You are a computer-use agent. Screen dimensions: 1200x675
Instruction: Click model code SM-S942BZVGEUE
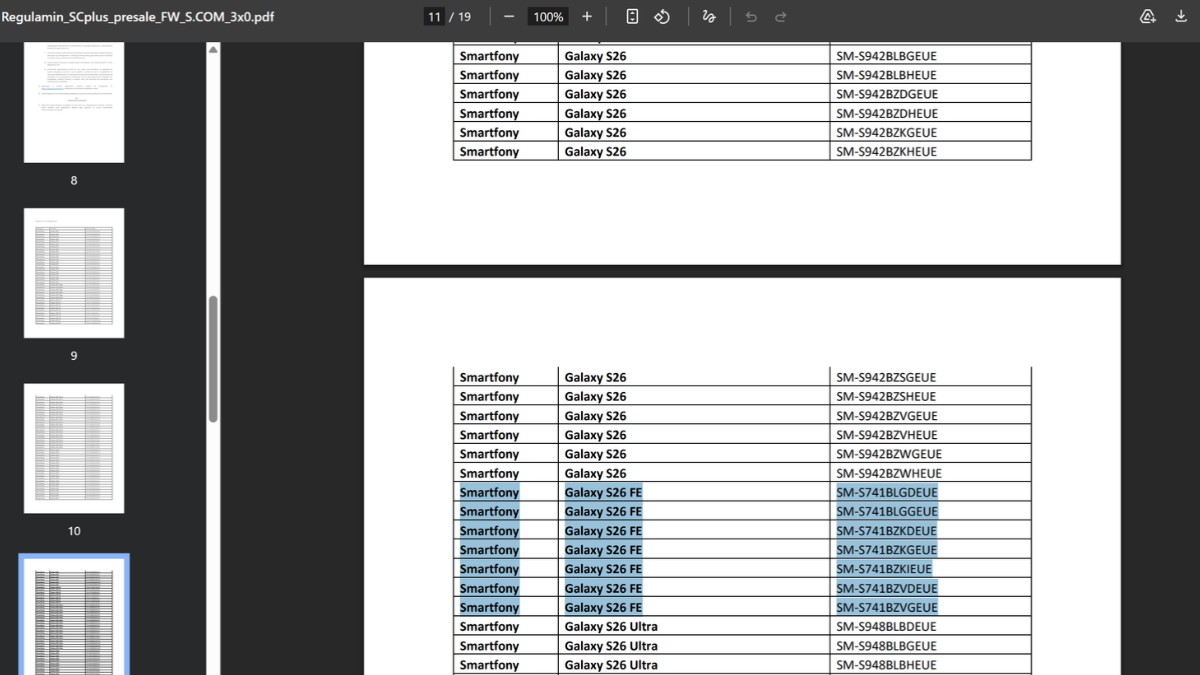point(886,416)
